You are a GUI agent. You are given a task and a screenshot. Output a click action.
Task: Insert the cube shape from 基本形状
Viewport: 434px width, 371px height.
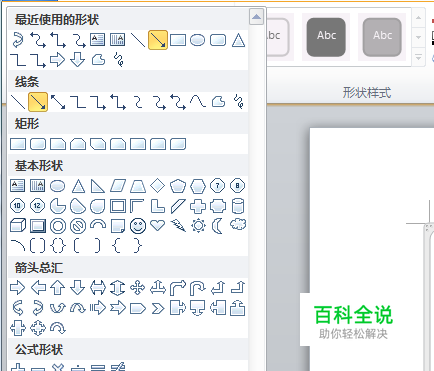(x=18, y=226)
